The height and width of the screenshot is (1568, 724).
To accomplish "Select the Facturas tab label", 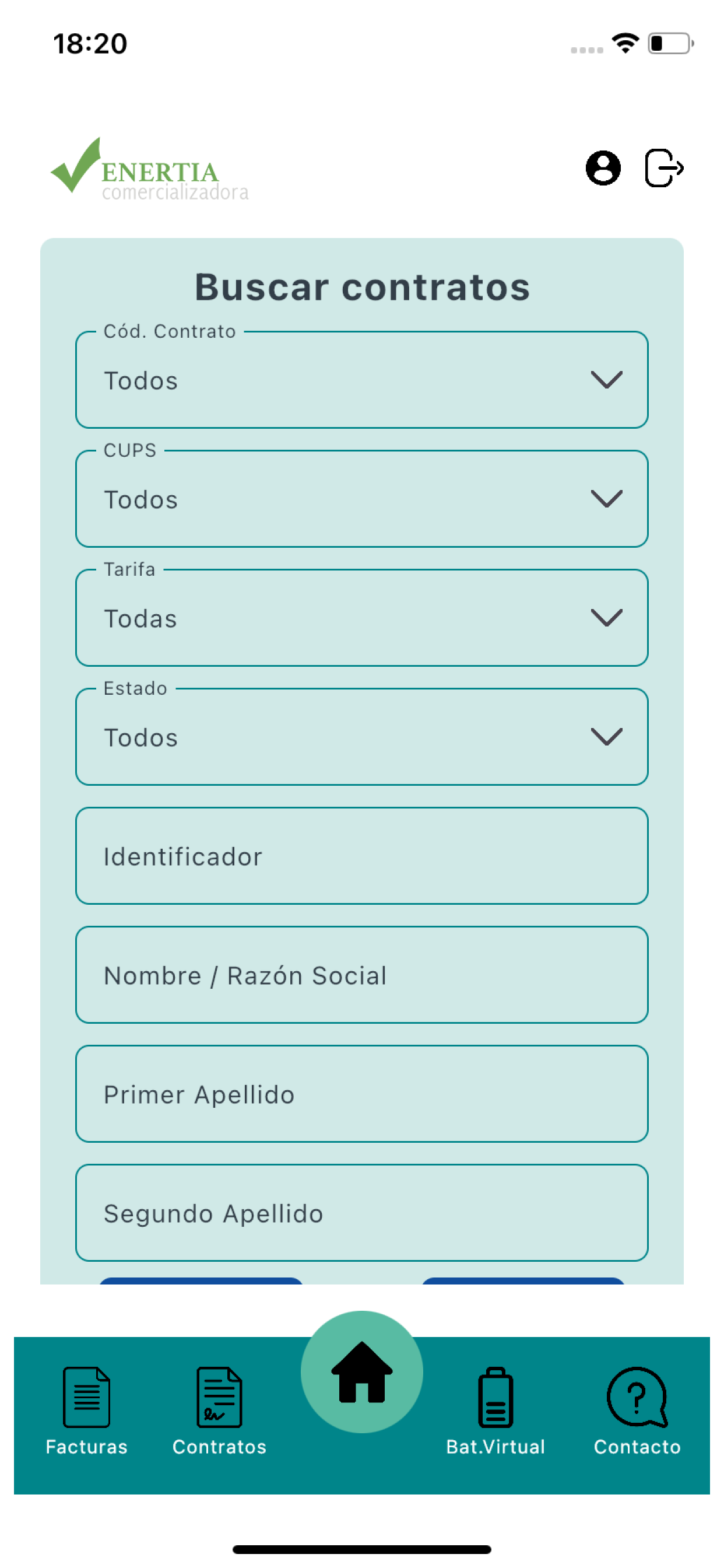I will pos(86,1447).
